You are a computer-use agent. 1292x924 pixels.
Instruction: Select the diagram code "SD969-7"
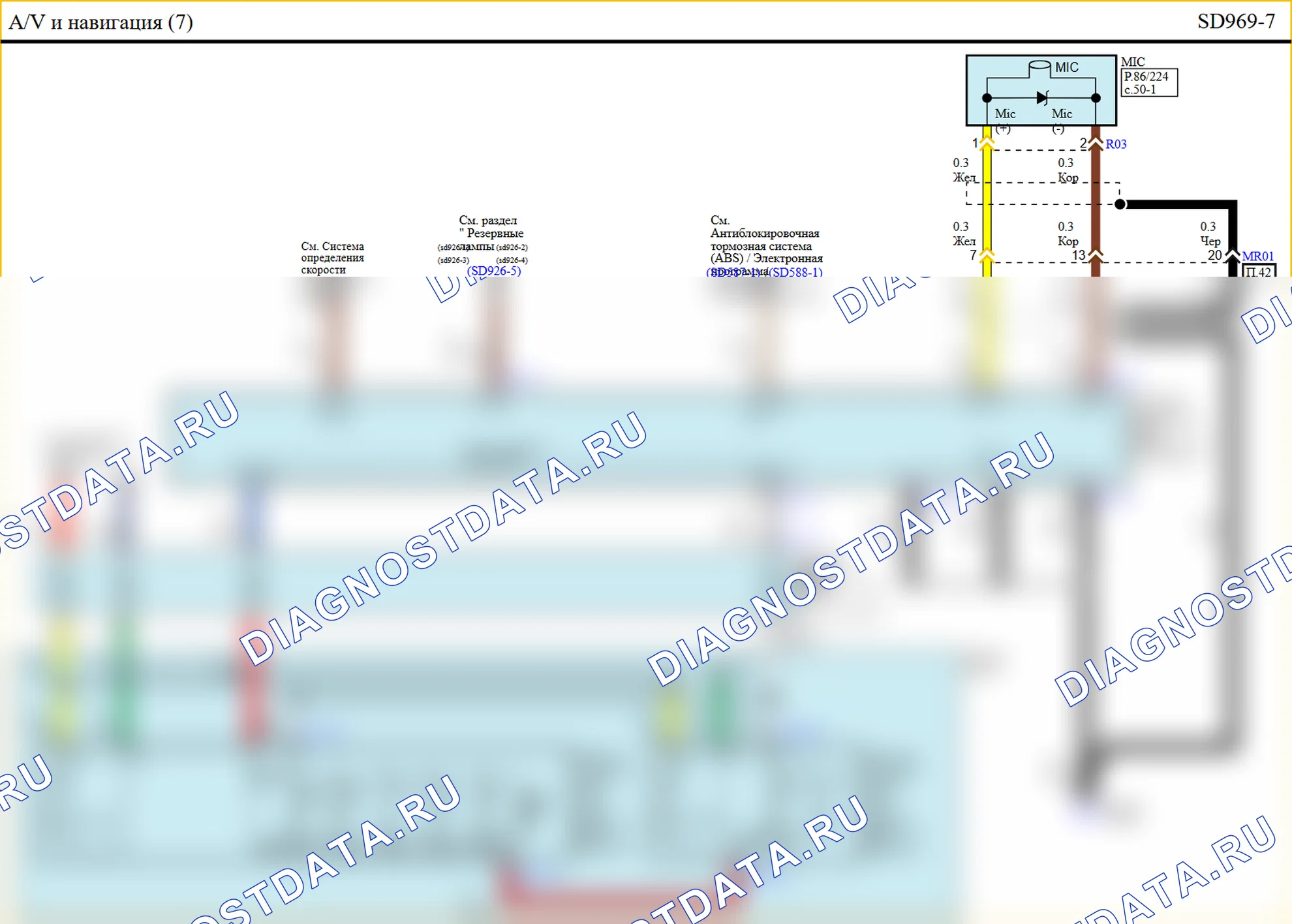point(1236,22)
